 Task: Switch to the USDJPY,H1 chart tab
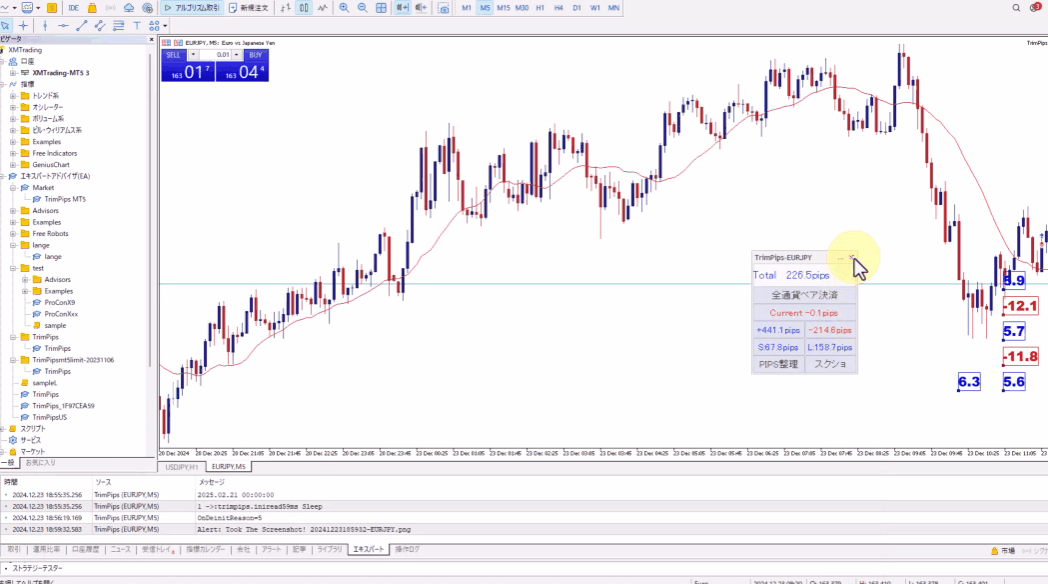point(181,467)
